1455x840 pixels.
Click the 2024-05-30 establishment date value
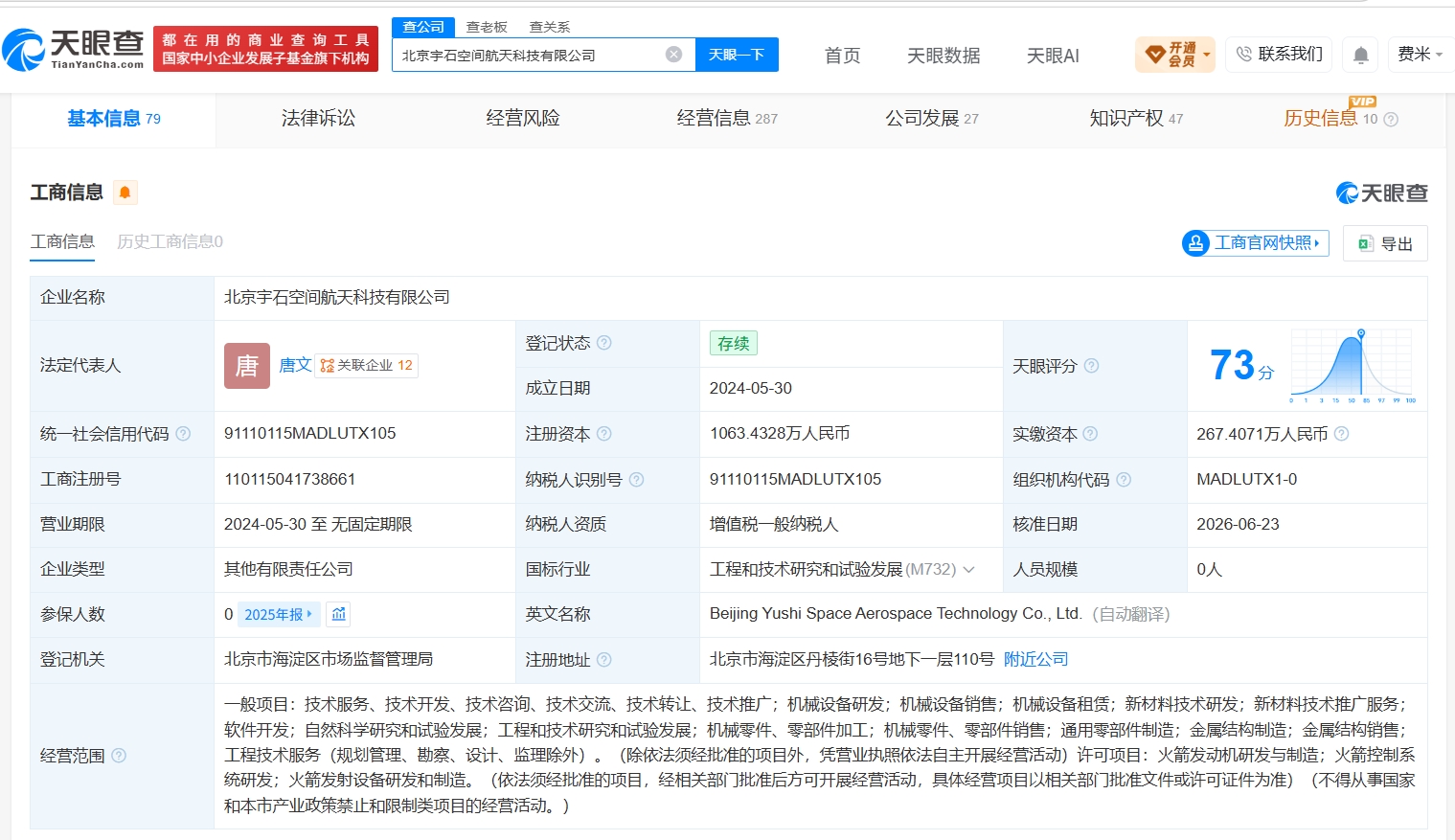pyautogui.click(x=751, y=388)
